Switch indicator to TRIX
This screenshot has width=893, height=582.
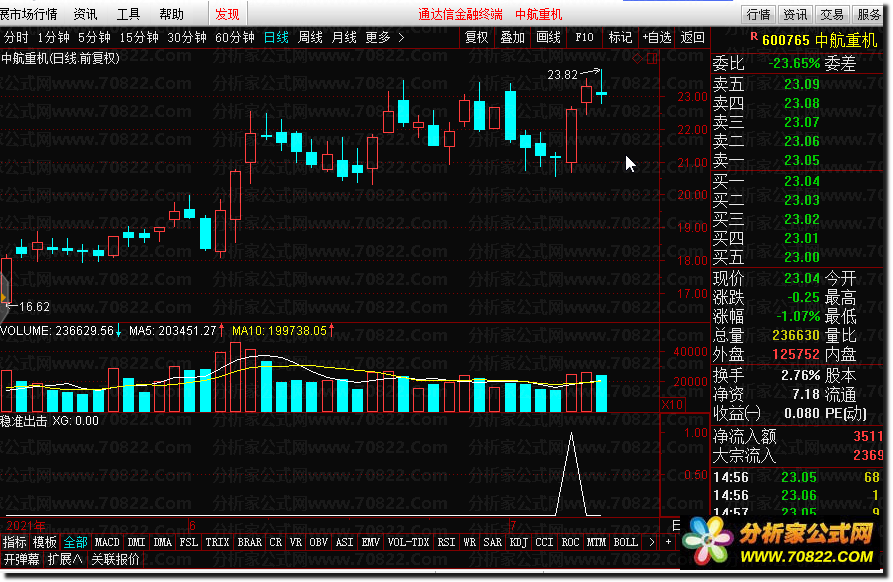pos(218,542)
